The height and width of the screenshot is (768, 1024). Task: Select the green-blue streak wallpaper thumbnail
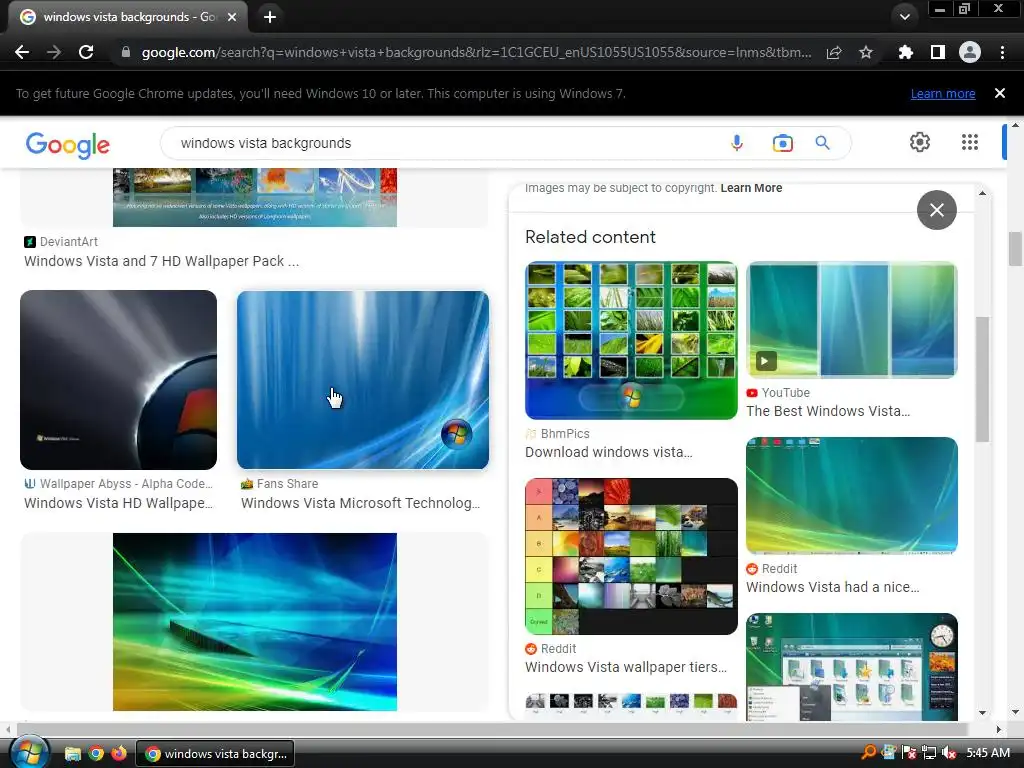(255, 622)
